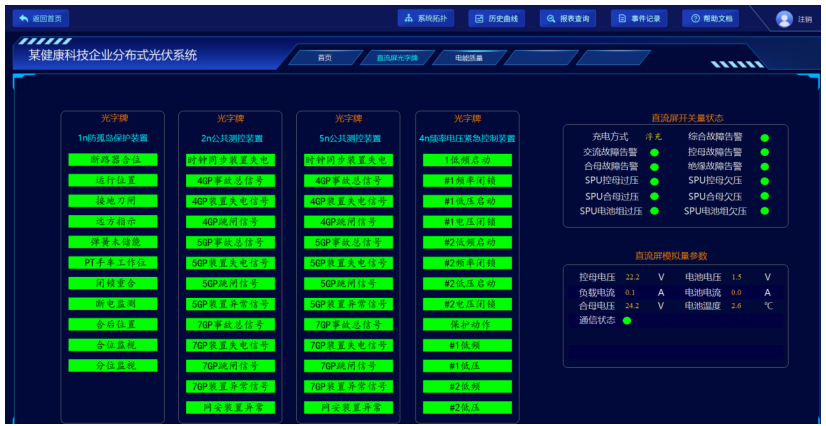Select 弹簧未储能 annunciator tile

113,242
